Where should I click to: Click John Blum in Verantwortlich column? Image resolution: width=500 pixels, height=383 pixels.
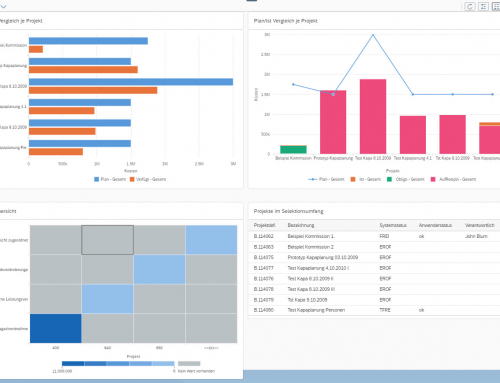pyautogui.click(x=476, y=236)
